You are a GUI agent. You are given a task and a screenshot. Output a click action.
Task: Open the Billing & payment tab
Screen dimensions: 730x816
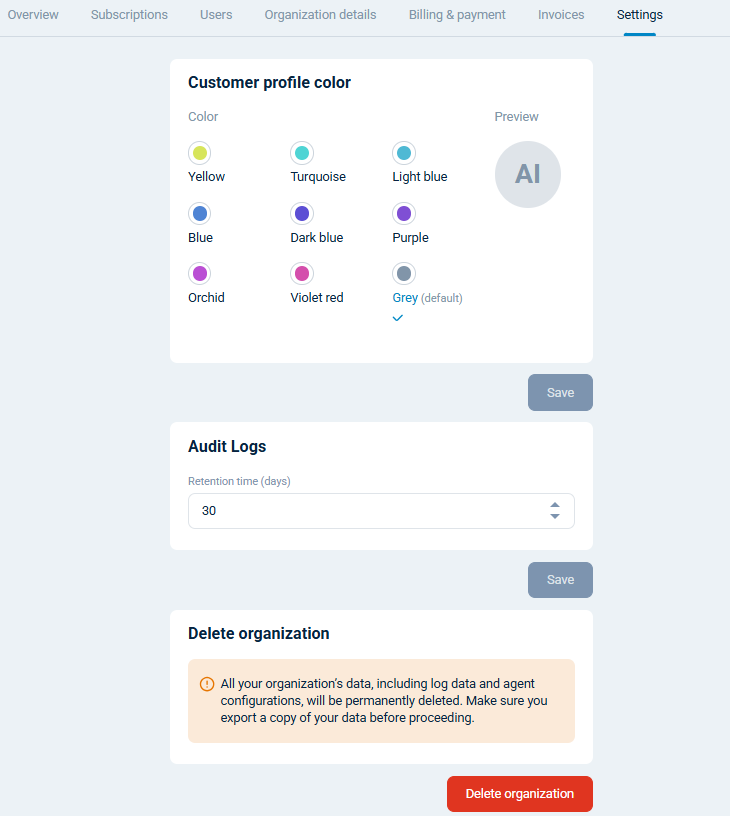pos(457,15)
